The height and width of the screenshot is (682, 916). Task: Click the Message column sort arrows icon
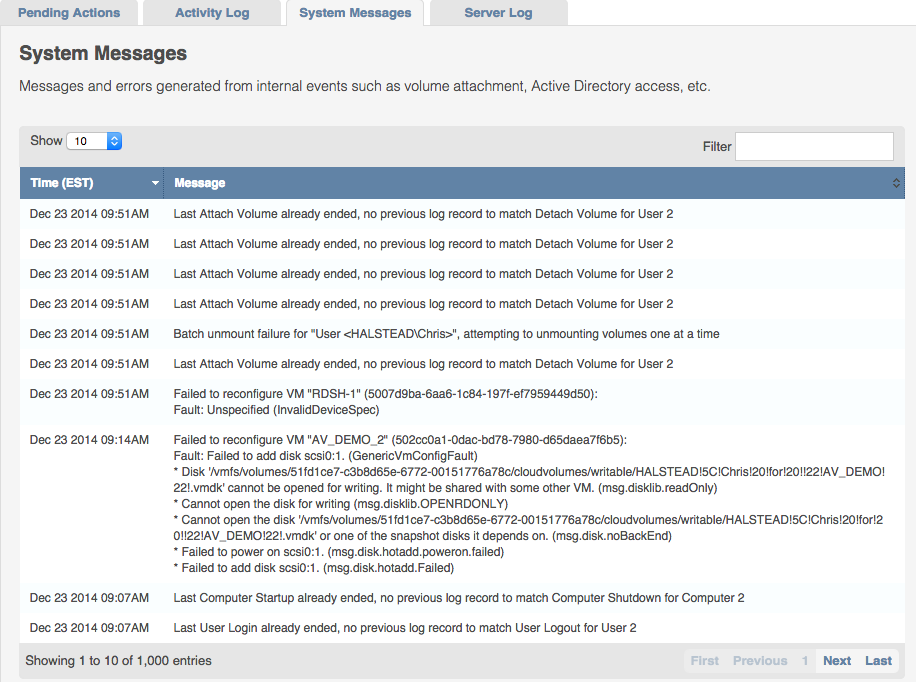click(896, 183)
